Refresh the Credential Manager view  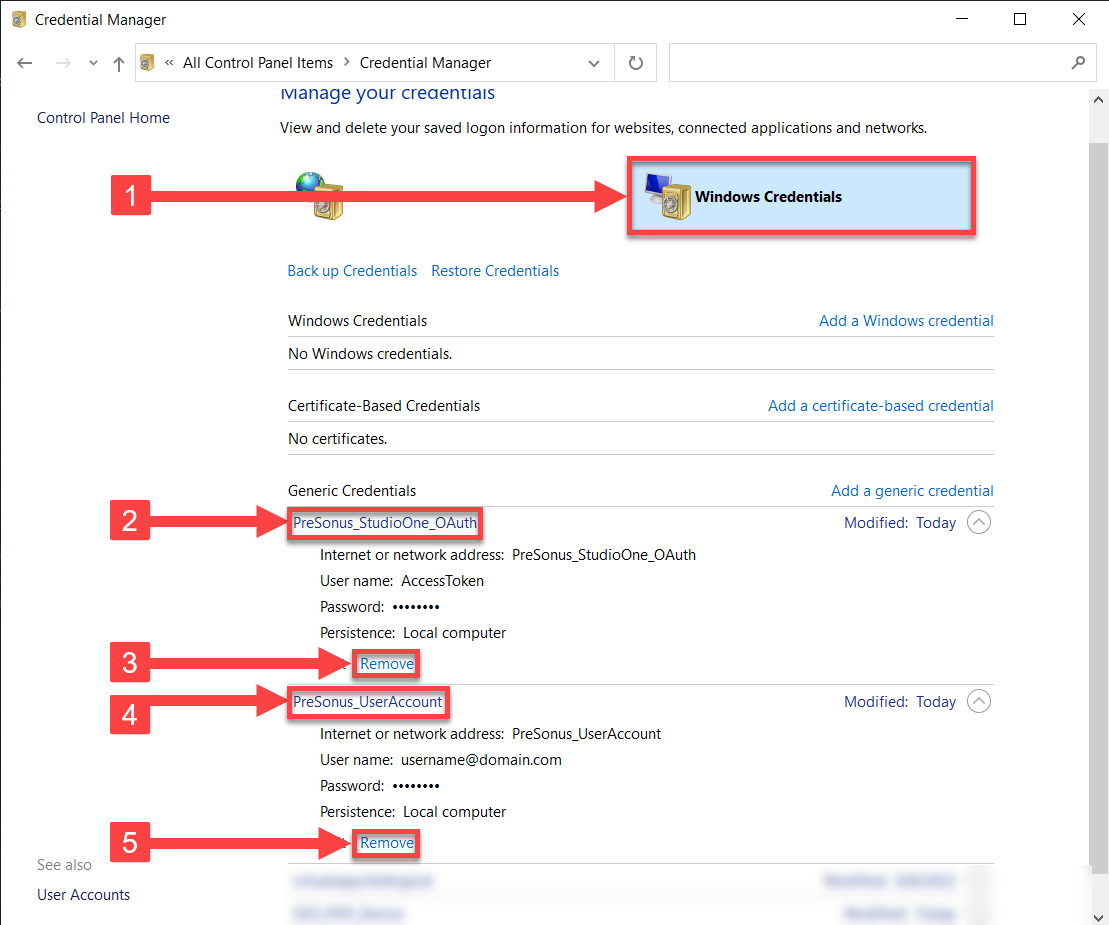pos(636,63)
